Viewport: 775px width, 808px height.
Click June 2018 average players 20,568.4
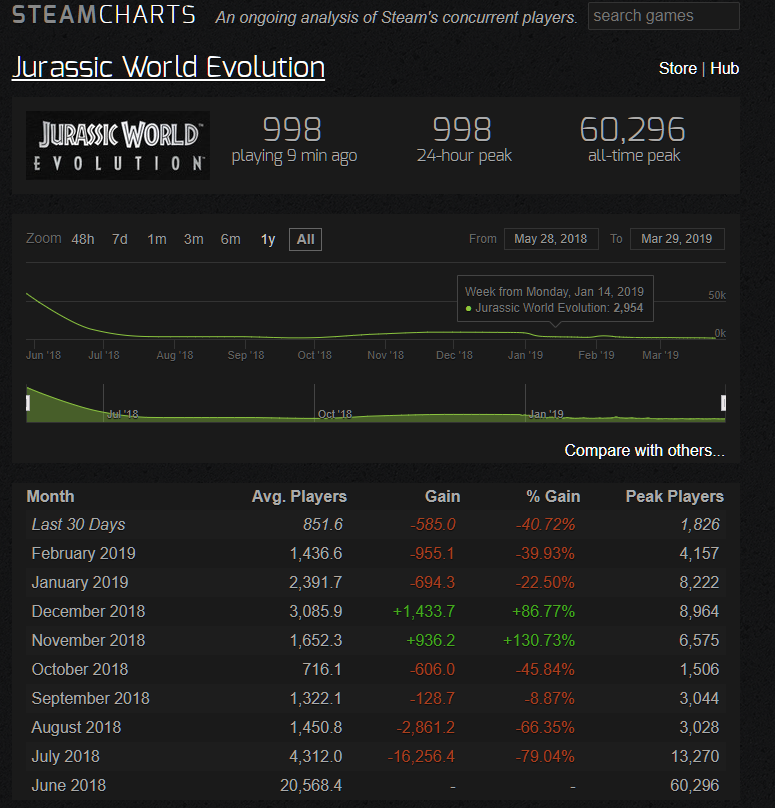tap(311, 785)
